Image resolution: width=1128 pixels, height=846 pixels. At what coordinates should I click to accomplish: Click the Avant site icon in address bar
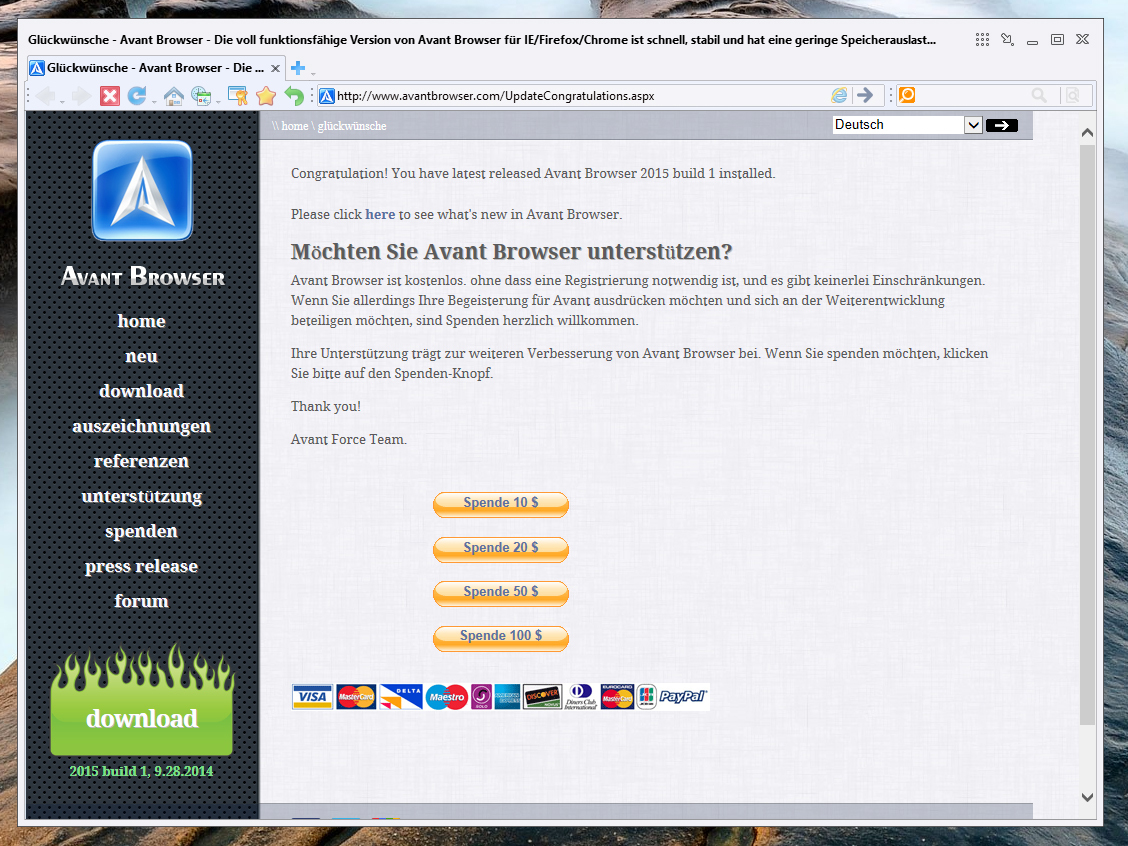tap(327, 96)
